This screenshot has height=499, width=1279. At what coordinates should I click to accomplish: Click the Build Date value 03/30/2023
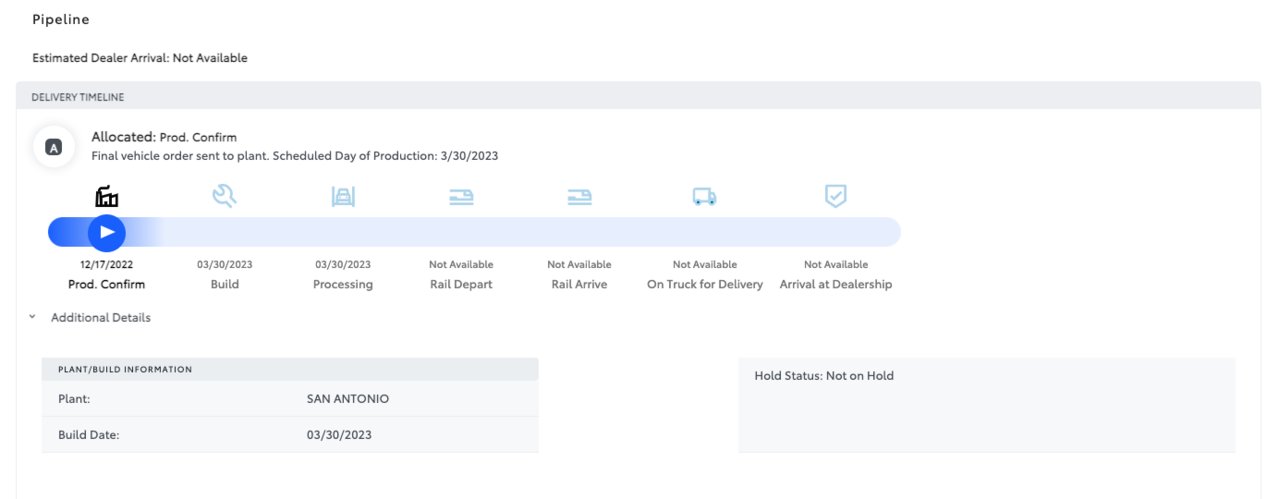pyautogui.click(x=339, y=435)
